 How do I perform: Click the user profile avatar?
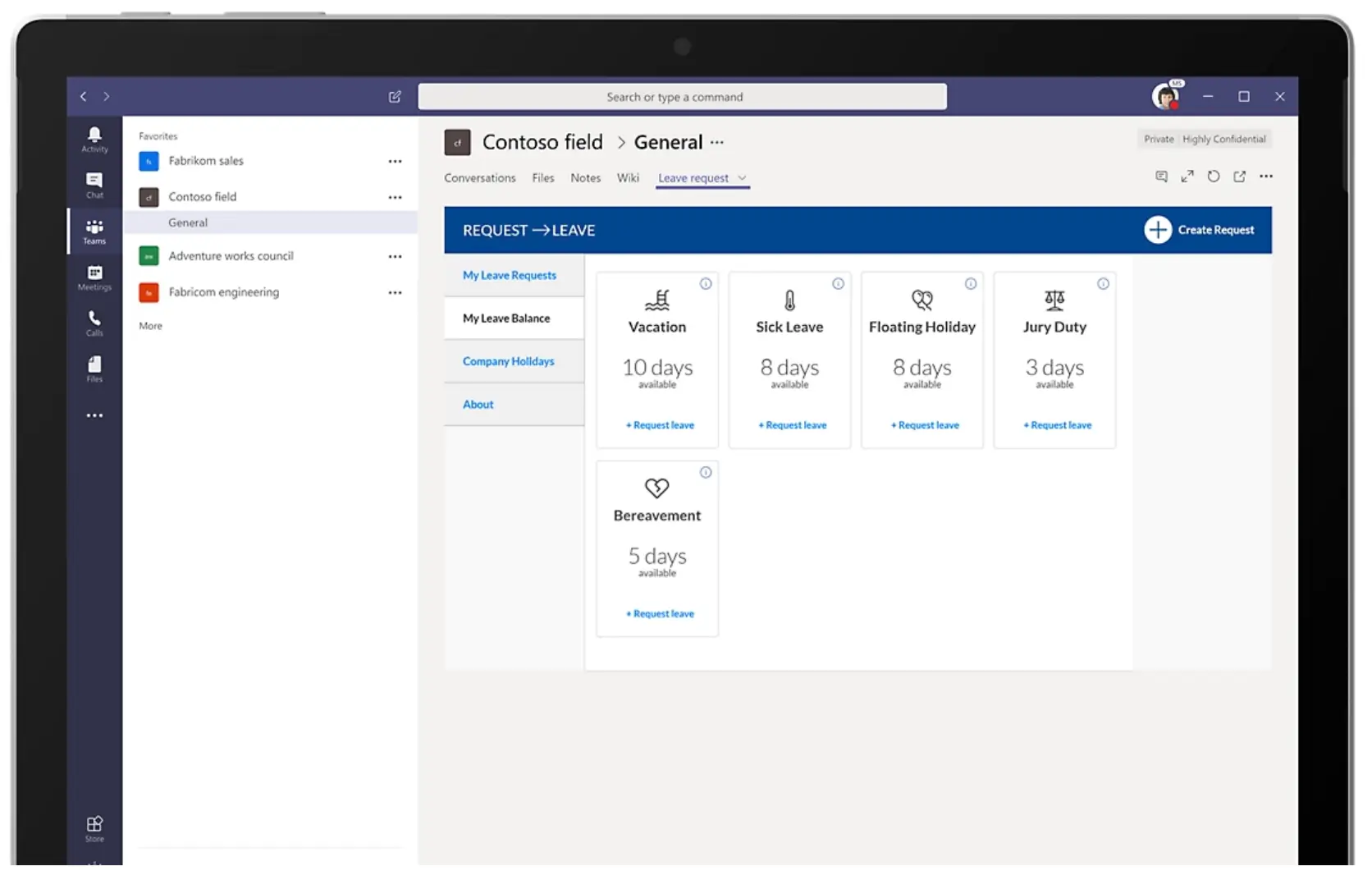point(1166,96)
